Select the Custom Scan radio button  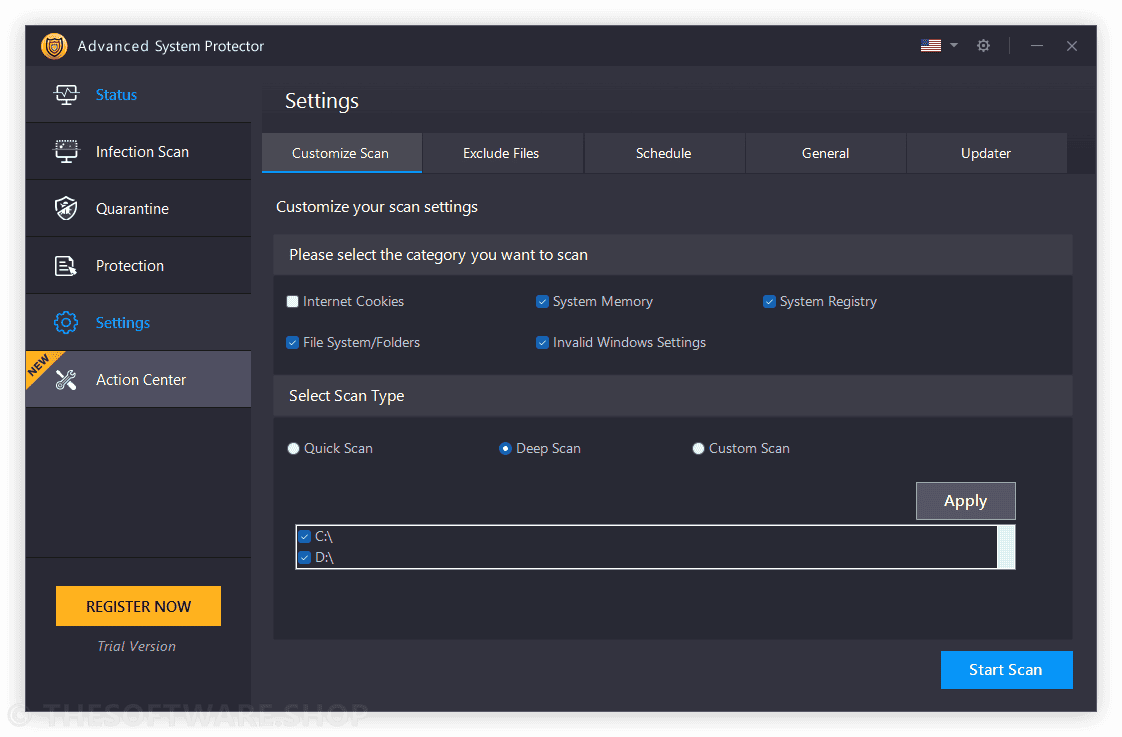click(x=698, y=449)
